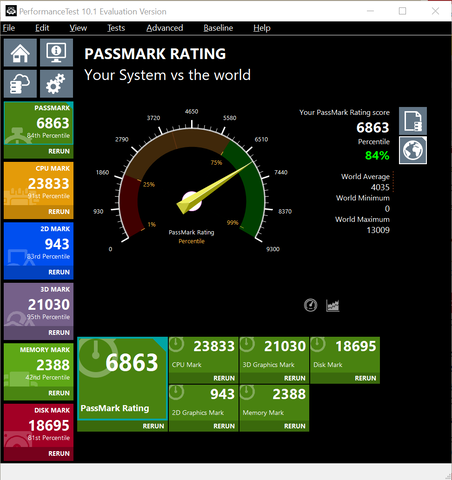Open the View menu
Image resolution: width=452 pixels, height=480 pixels.
click(x=78, y=28)
